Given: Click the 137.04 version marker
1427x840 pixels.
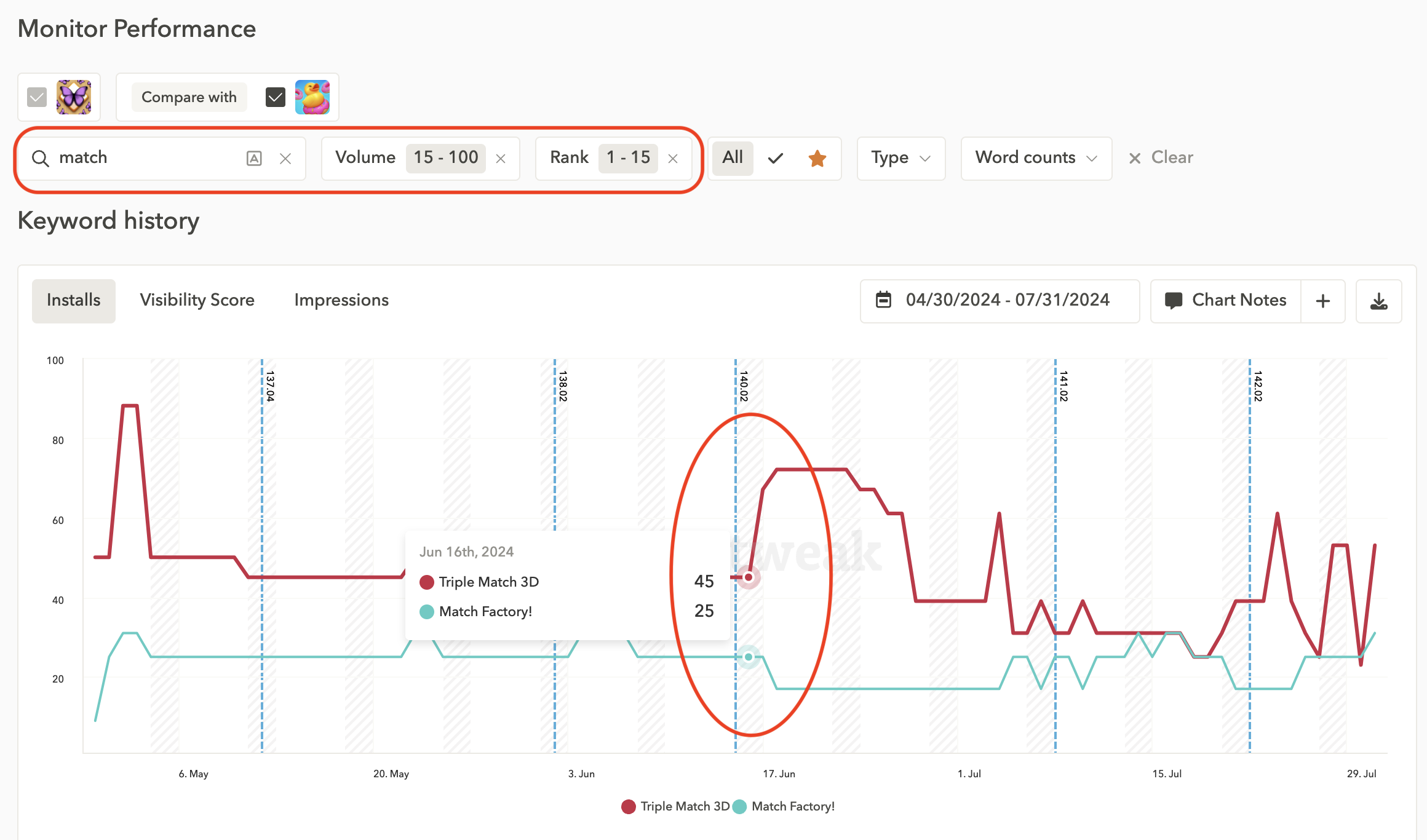Looking at the screenshot, I should click(269, 386).
